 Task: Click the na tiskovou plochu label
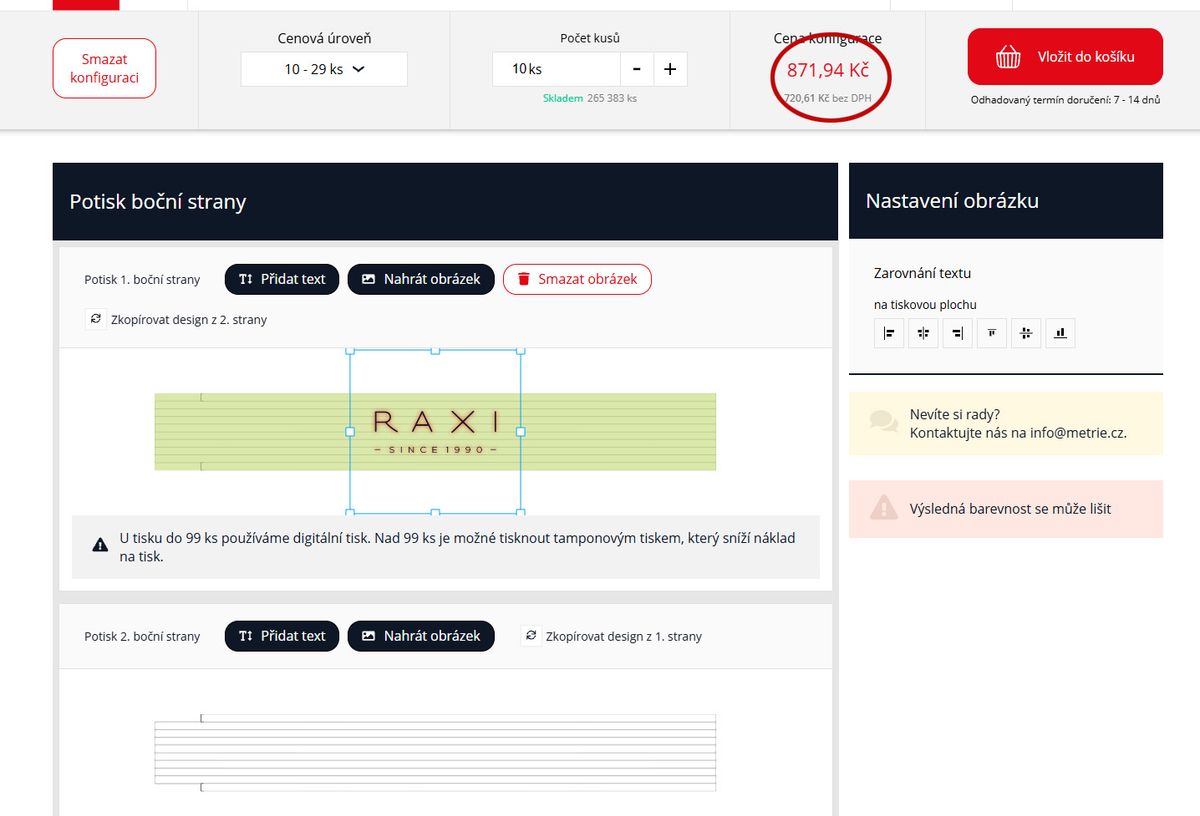(x=925, y=304)
